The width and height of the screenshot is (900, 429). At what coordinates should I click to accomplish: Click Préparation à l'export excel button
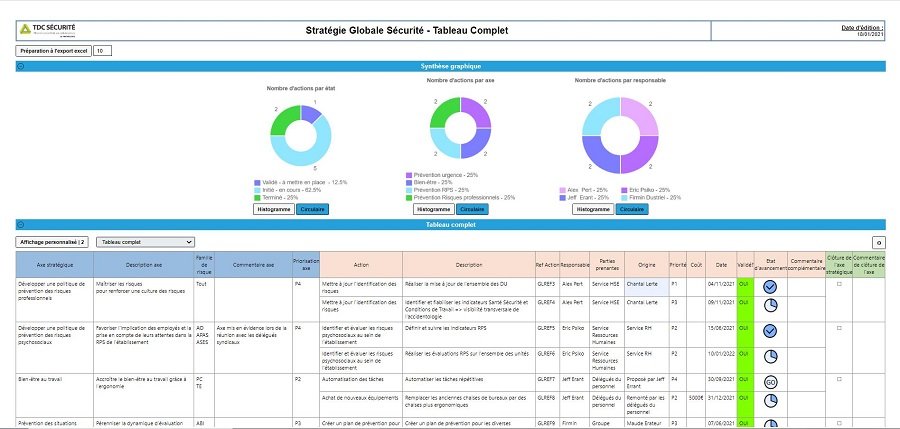[x=53, y=51]
